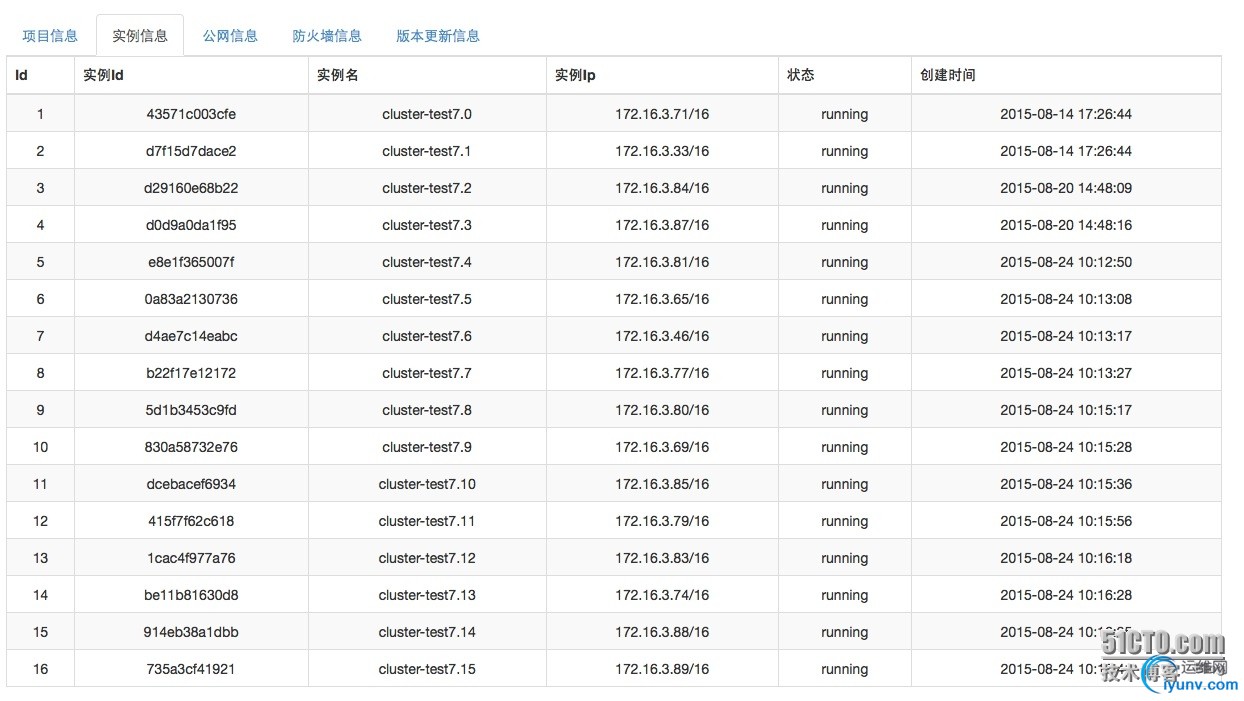This screenshot has height=701, width=1244.
Task: Select instance id dcebacef6934
Action: [x=191, y=484]
